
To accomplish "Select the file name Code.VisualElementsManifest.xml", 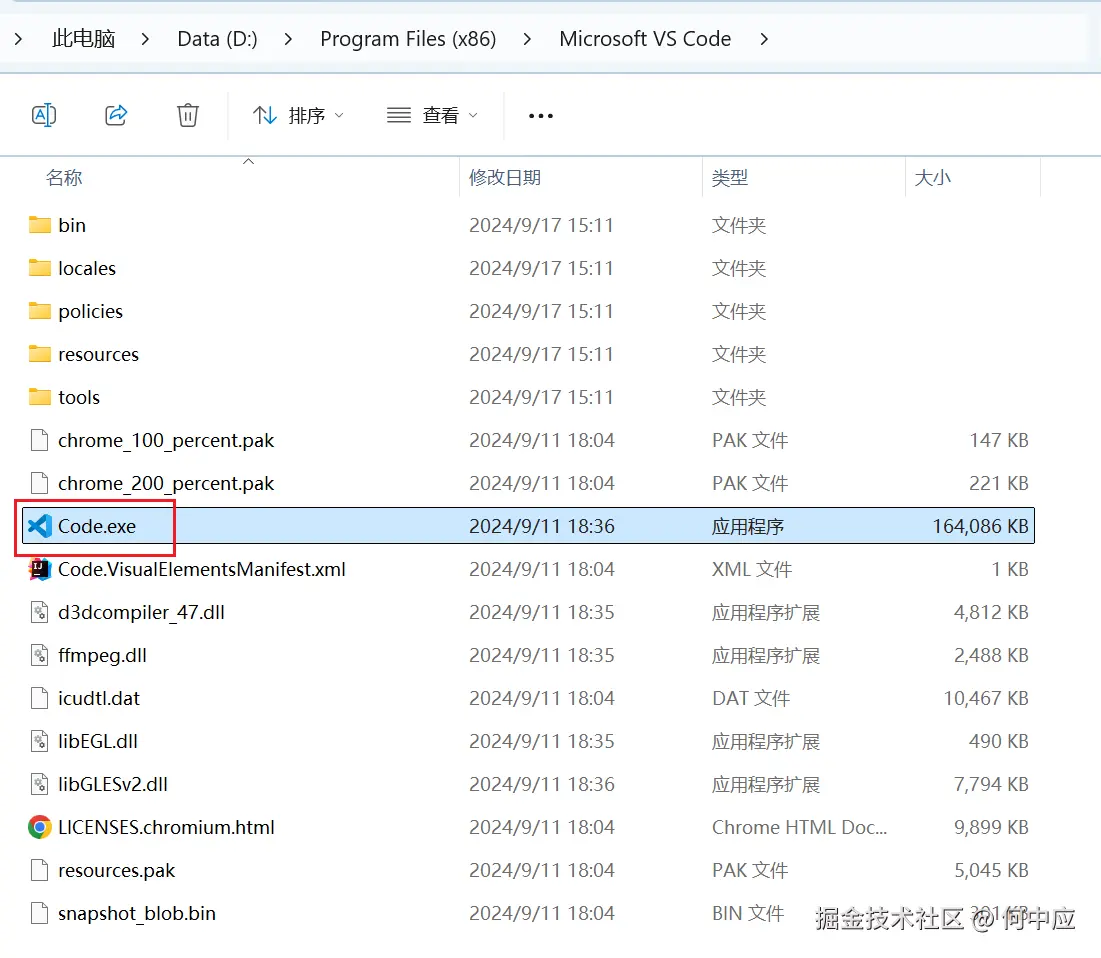I will tap(202, 569).
